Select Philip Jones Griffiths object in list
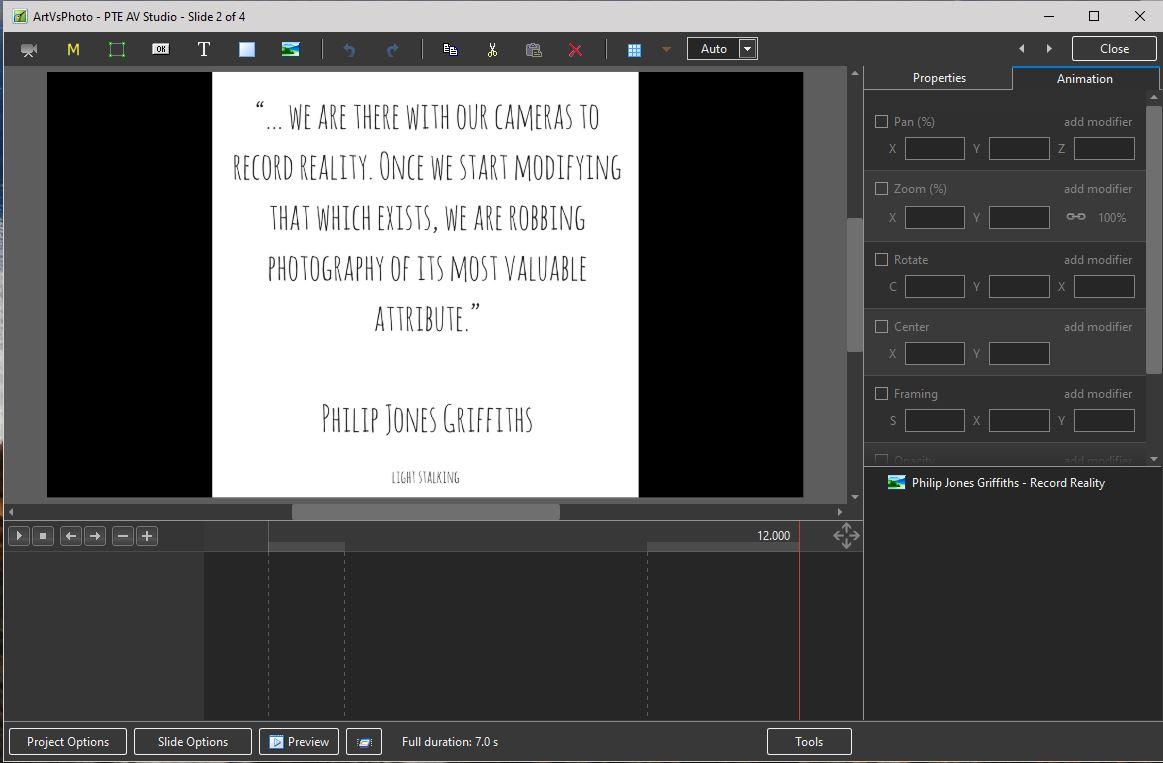This screenshot has height=763, width=1163. pos(1007,482)
